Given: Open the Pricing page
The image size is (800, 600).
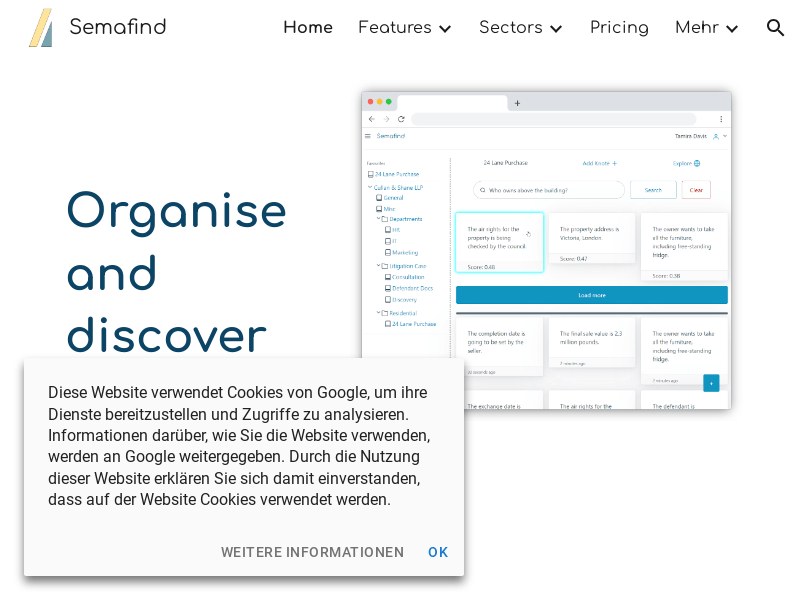Looking at the screenshot, I should click(619, 28).
